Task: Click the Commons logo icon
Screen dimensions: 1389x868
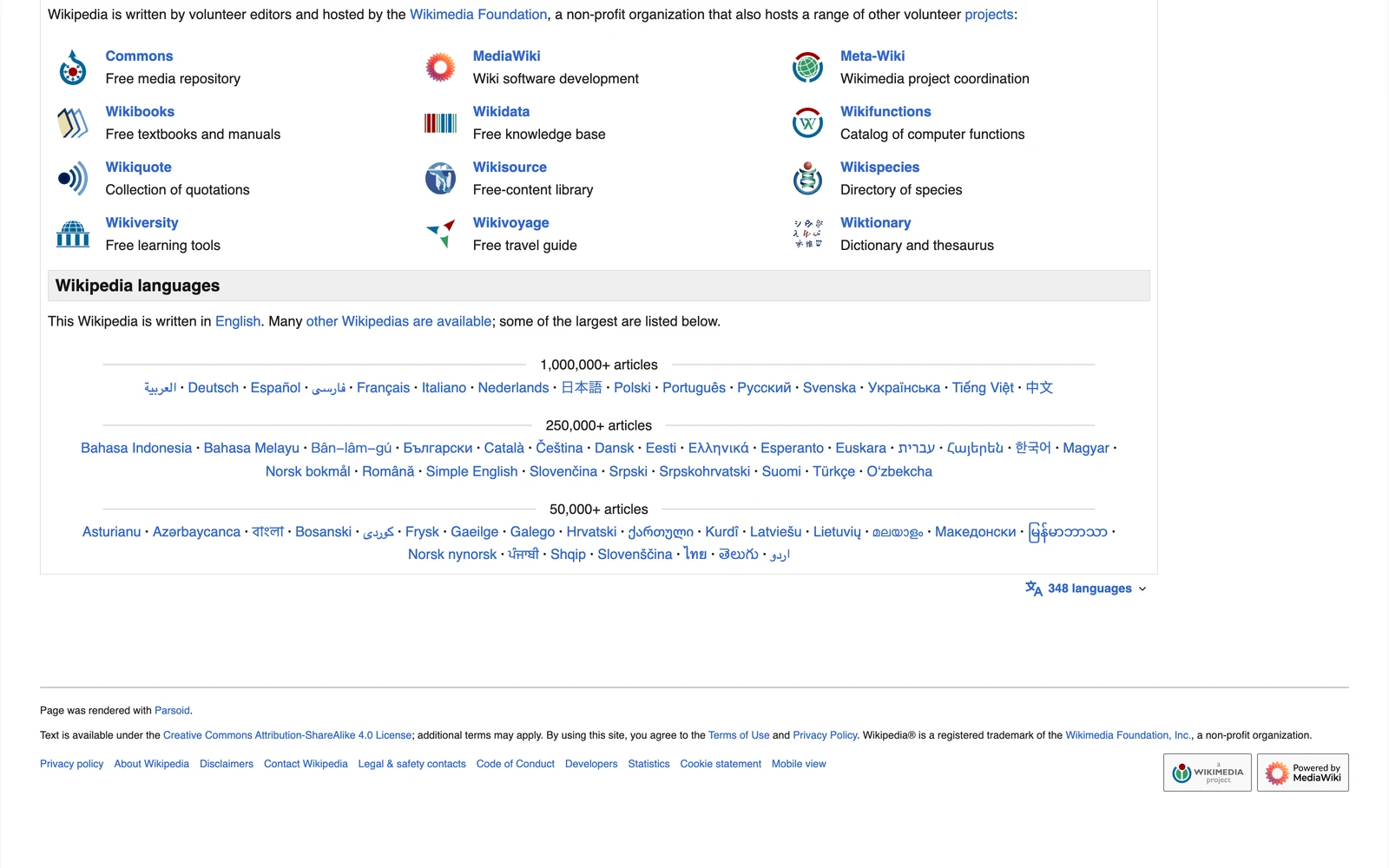Action: point(73,68)
